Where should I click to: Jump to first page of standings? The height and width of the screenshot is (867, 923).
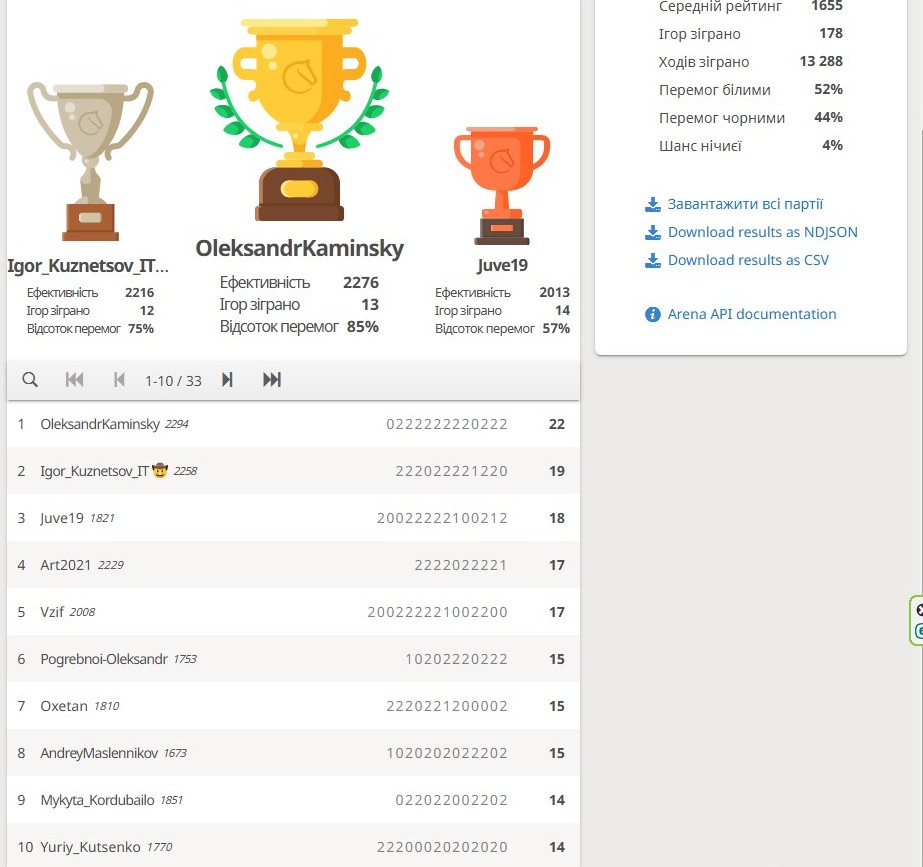(x=74, y=380)
